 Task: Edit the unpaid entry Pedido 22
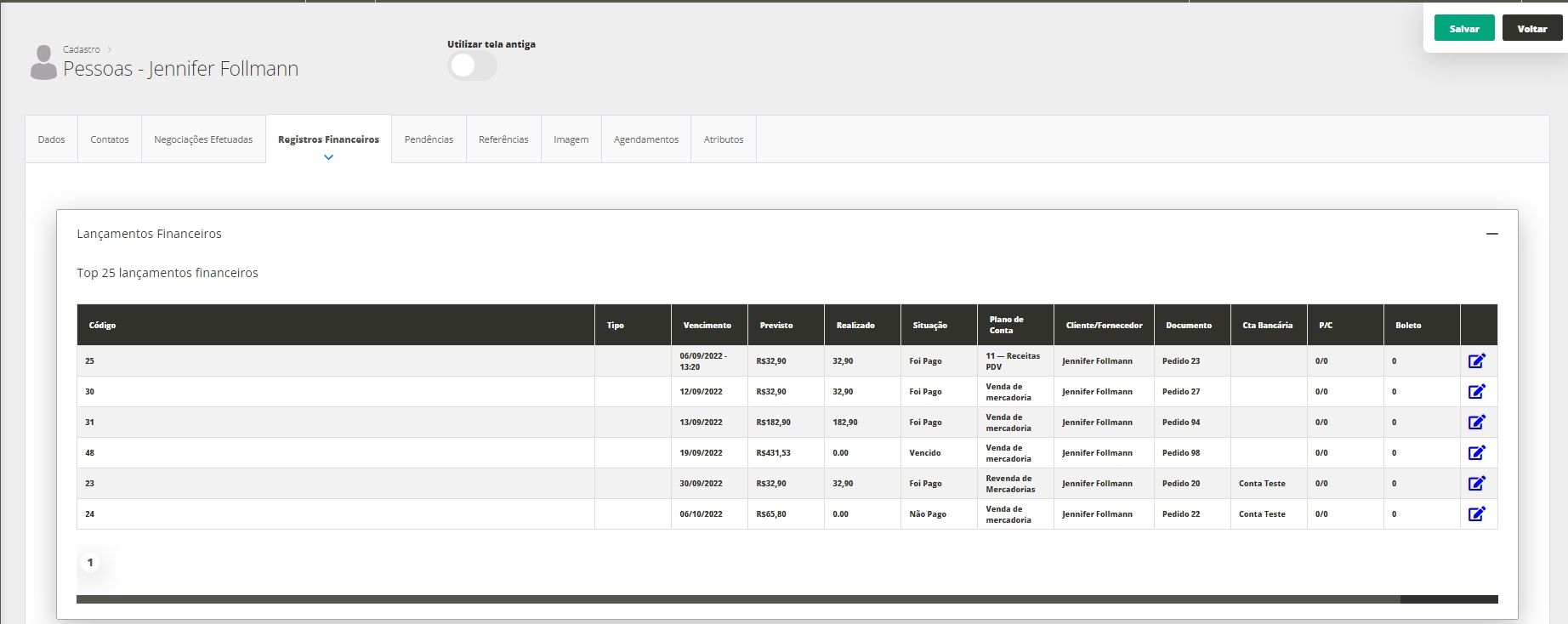click(1476, 514)
